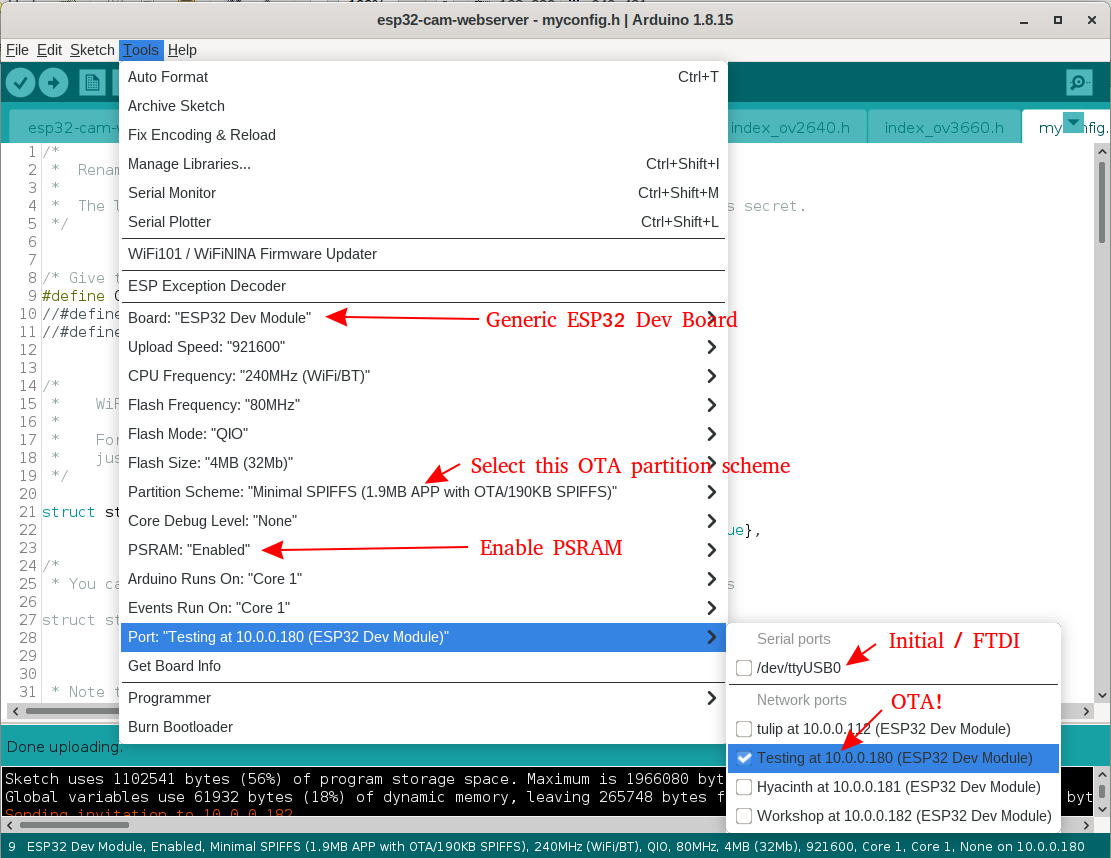The height and width of the screenshot is (858, 1111).
Task: Click the bottom status bar board info
Action: 556,847
